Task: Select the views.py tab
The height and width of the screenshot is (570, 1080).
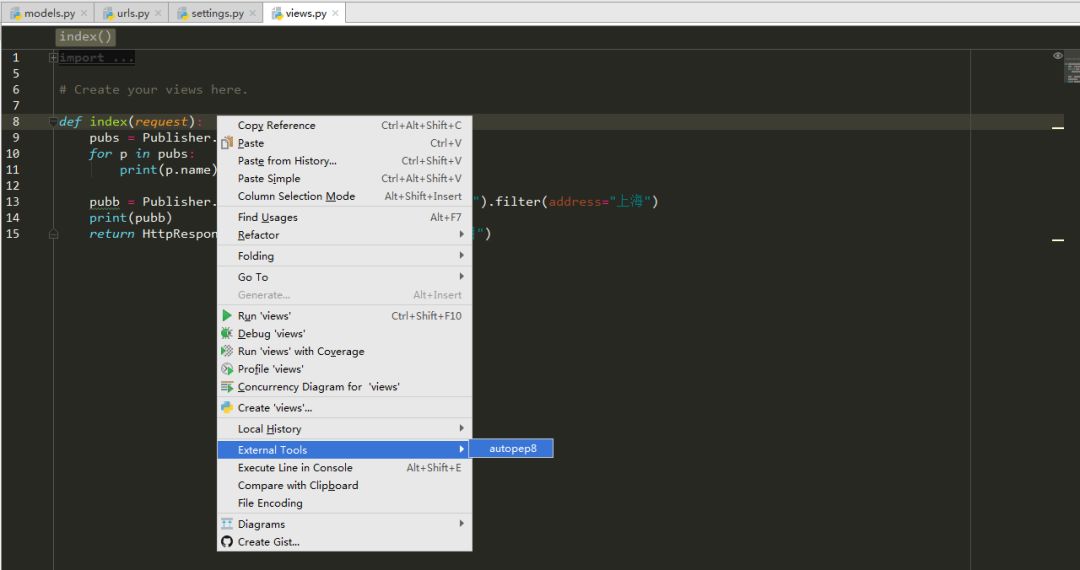Action: click(306, 13)
